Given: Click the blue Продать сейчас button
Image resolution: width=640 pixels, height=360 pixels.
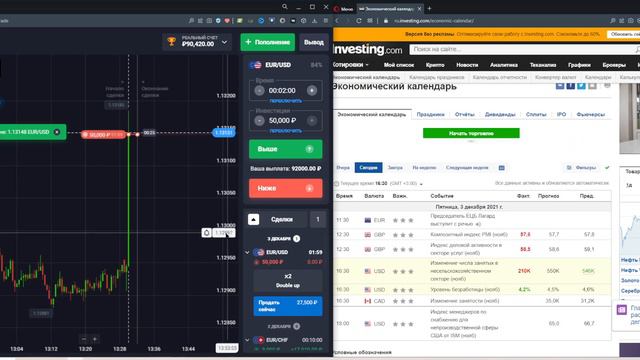Looking at the screenshot, I should [x=288, y=306].
